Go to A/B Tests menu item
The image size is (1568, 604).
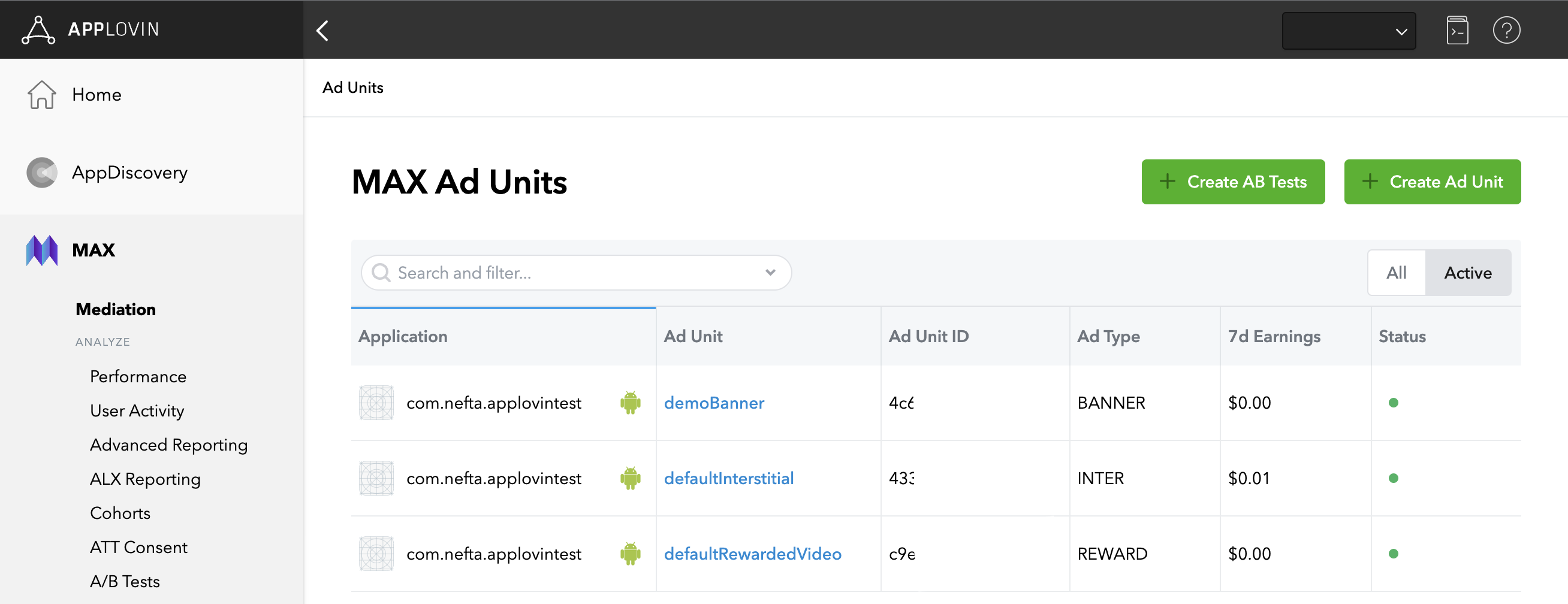click(x=125, y=581)
